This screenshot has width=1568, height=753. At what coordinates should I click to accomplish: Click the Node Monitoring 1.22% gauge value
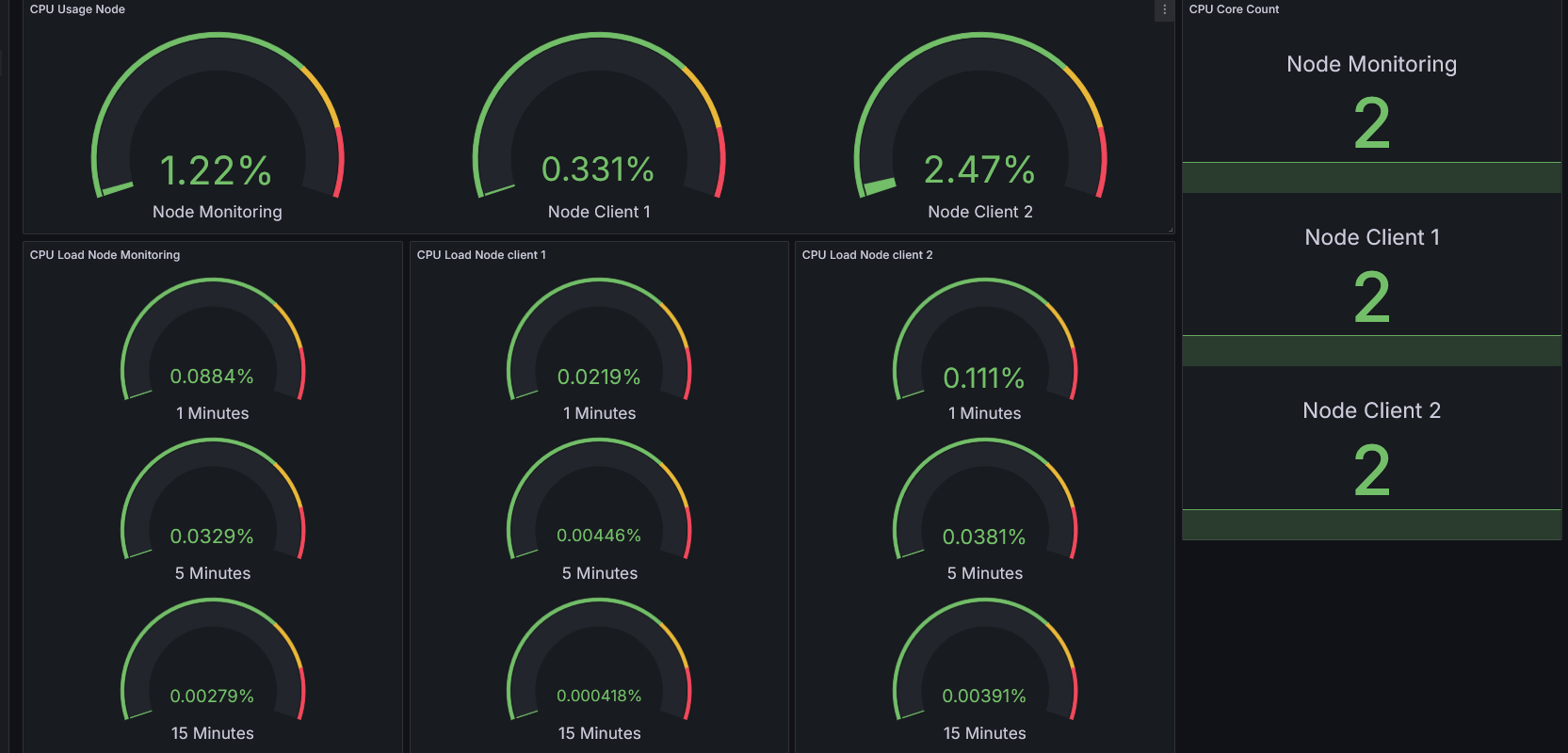point(217,171)
